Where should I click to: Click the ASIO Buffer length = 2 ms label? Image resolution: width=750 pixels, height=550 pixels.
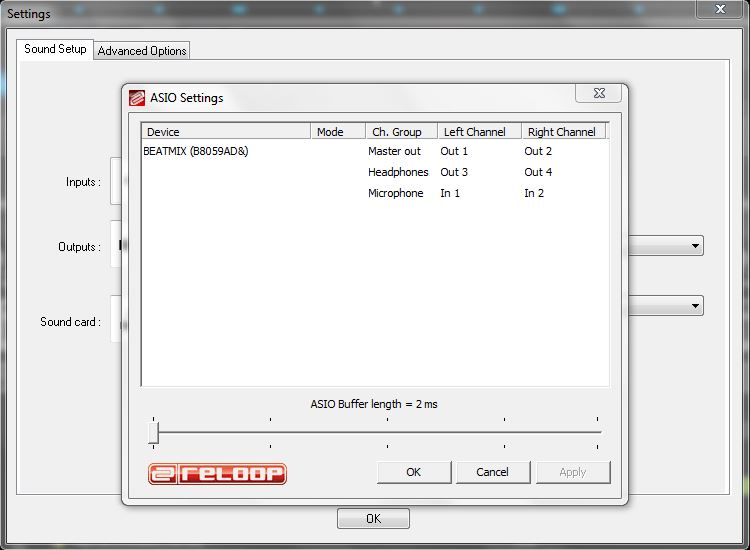374,404
